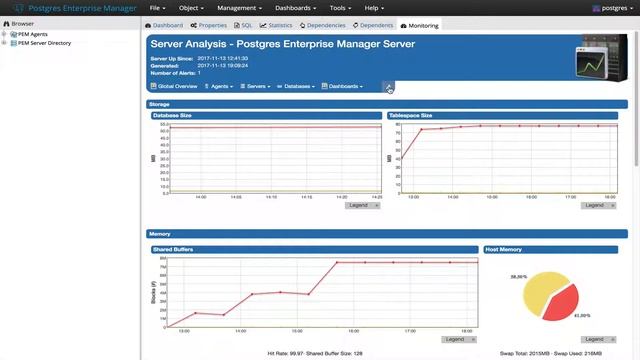640x360 pixels.
Task: Open the Dashboards menu in top bar
Action: coord(296,8)
